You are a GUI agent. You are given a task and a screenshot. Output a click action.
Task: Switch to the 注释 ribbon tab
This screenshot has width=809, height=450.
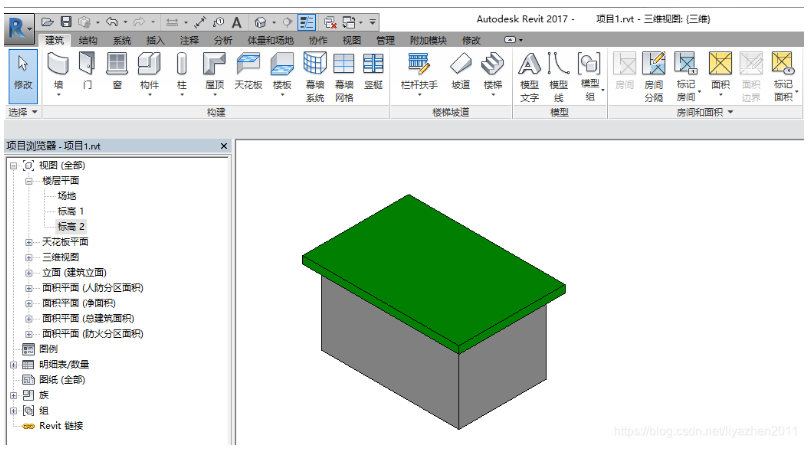click(x=189, y=40)
